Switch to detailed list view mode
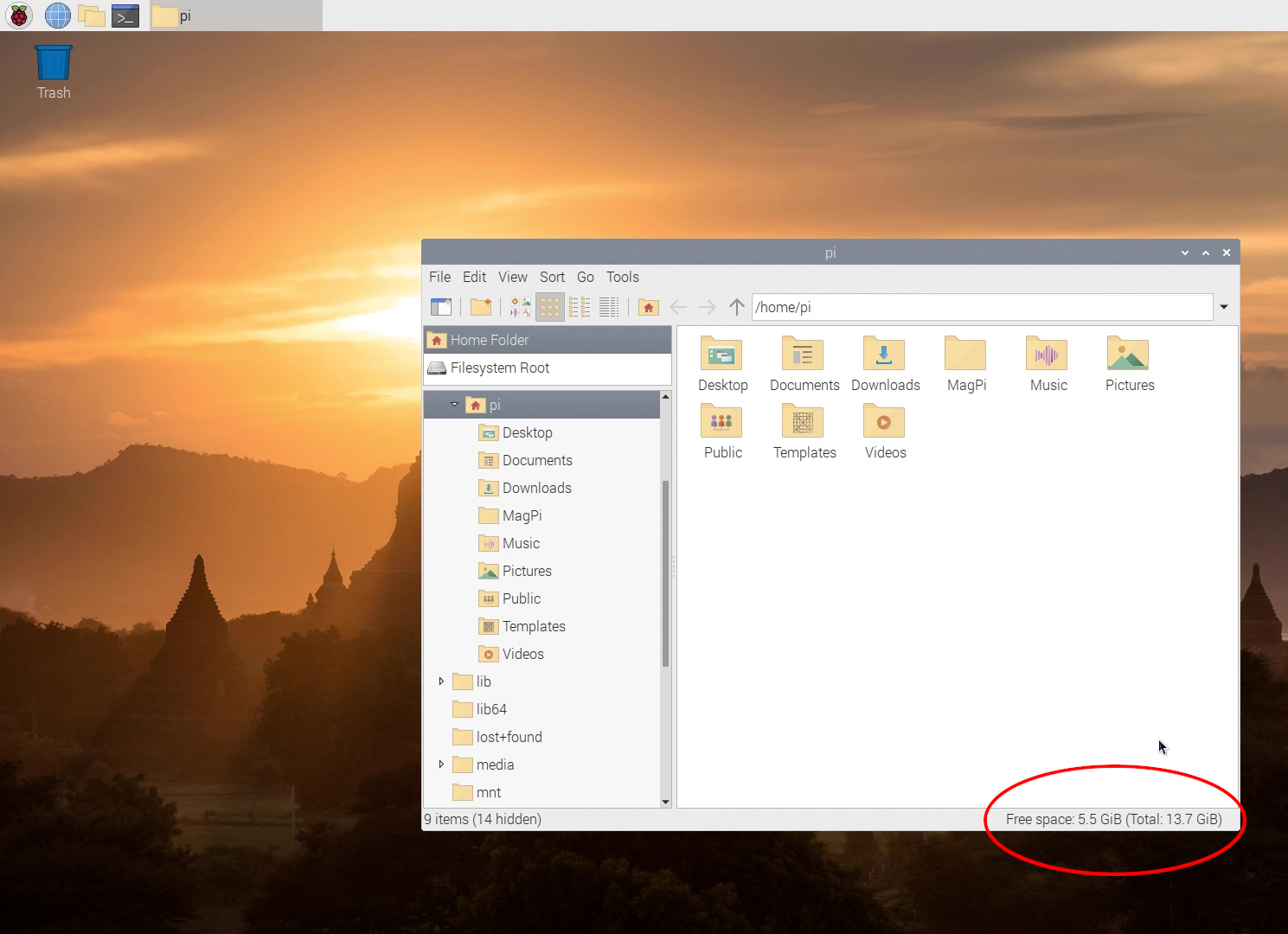 608,307
